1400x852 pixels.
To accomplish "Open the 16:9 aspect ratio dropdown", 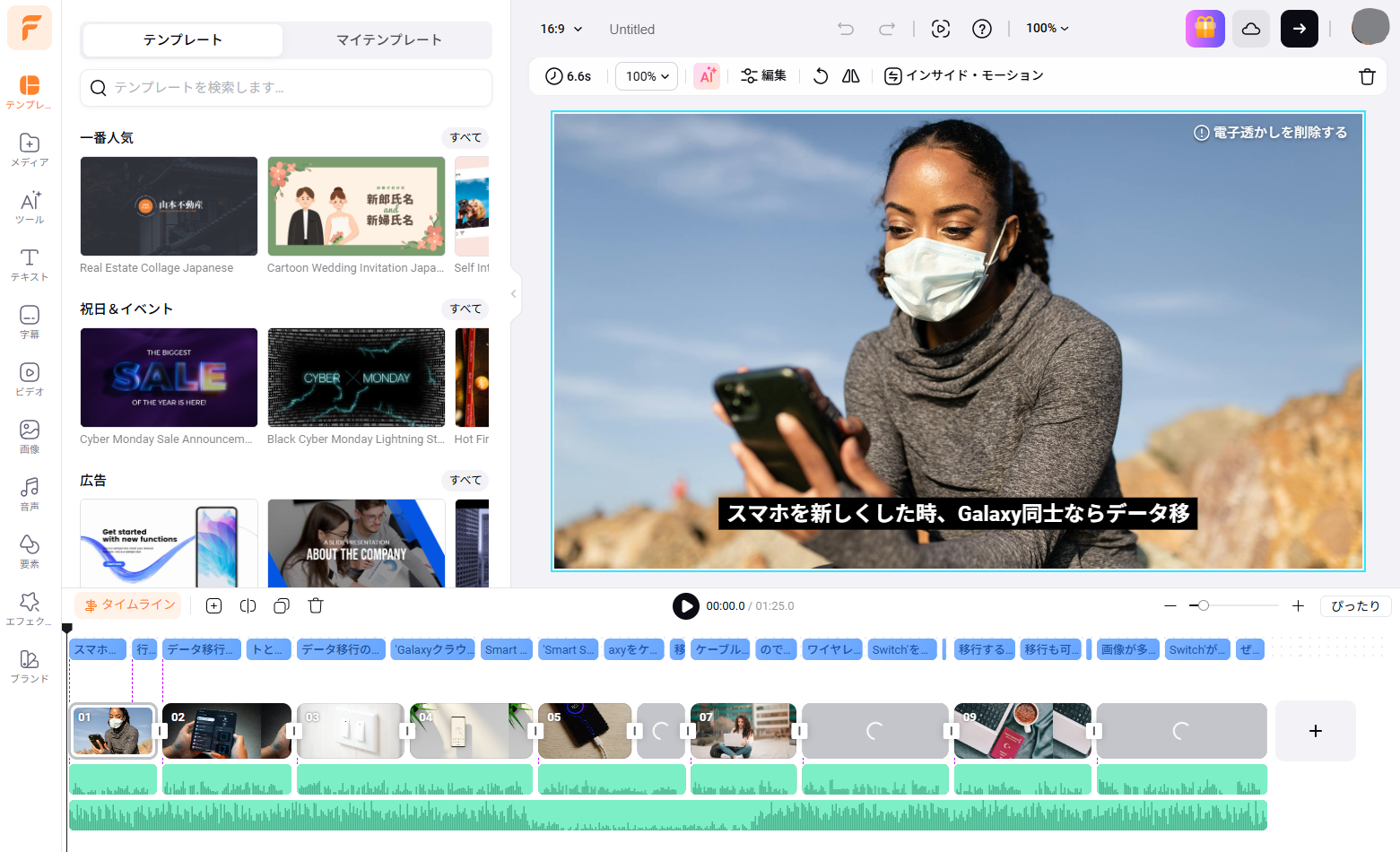I will [561, 29].
